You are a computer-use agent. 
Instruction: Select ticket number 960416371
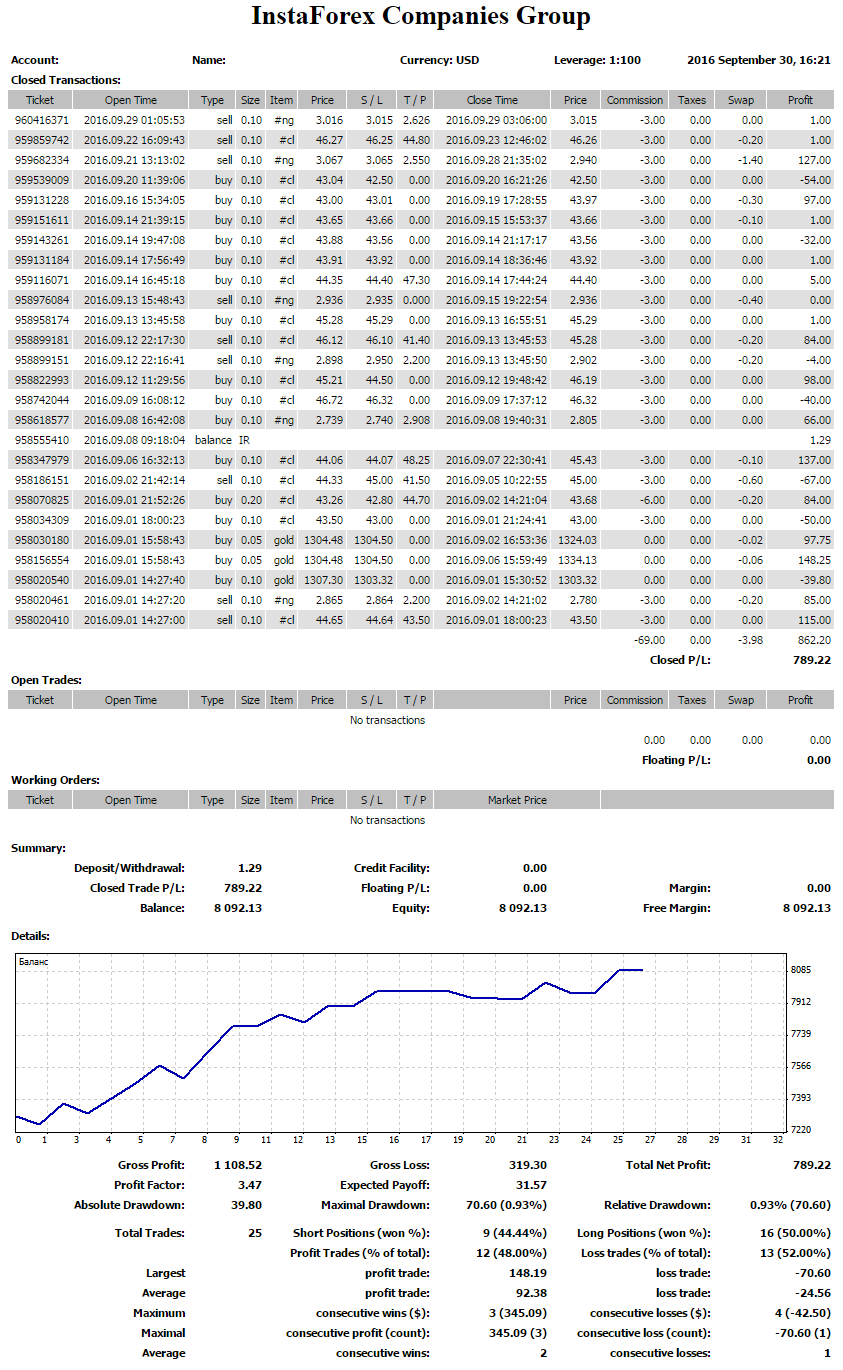click(41, 120)
